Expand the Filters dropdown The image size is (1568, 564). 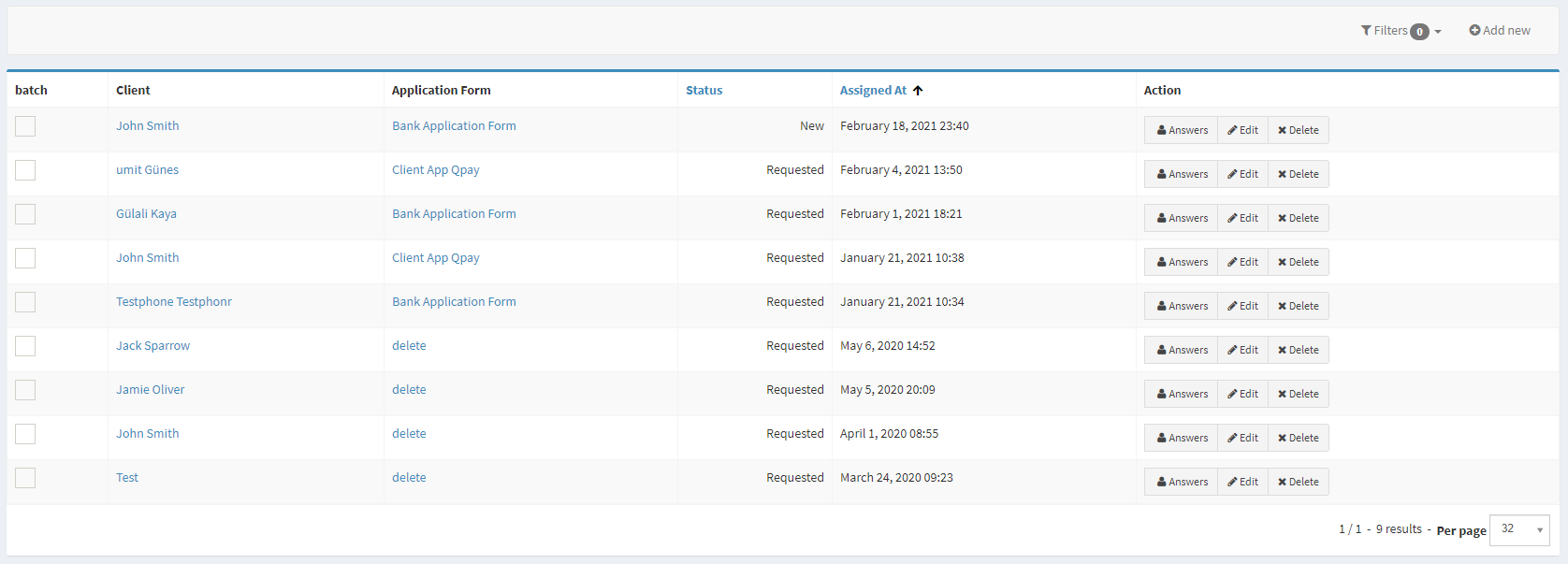pyautogui.click(x=1400, y=31)
